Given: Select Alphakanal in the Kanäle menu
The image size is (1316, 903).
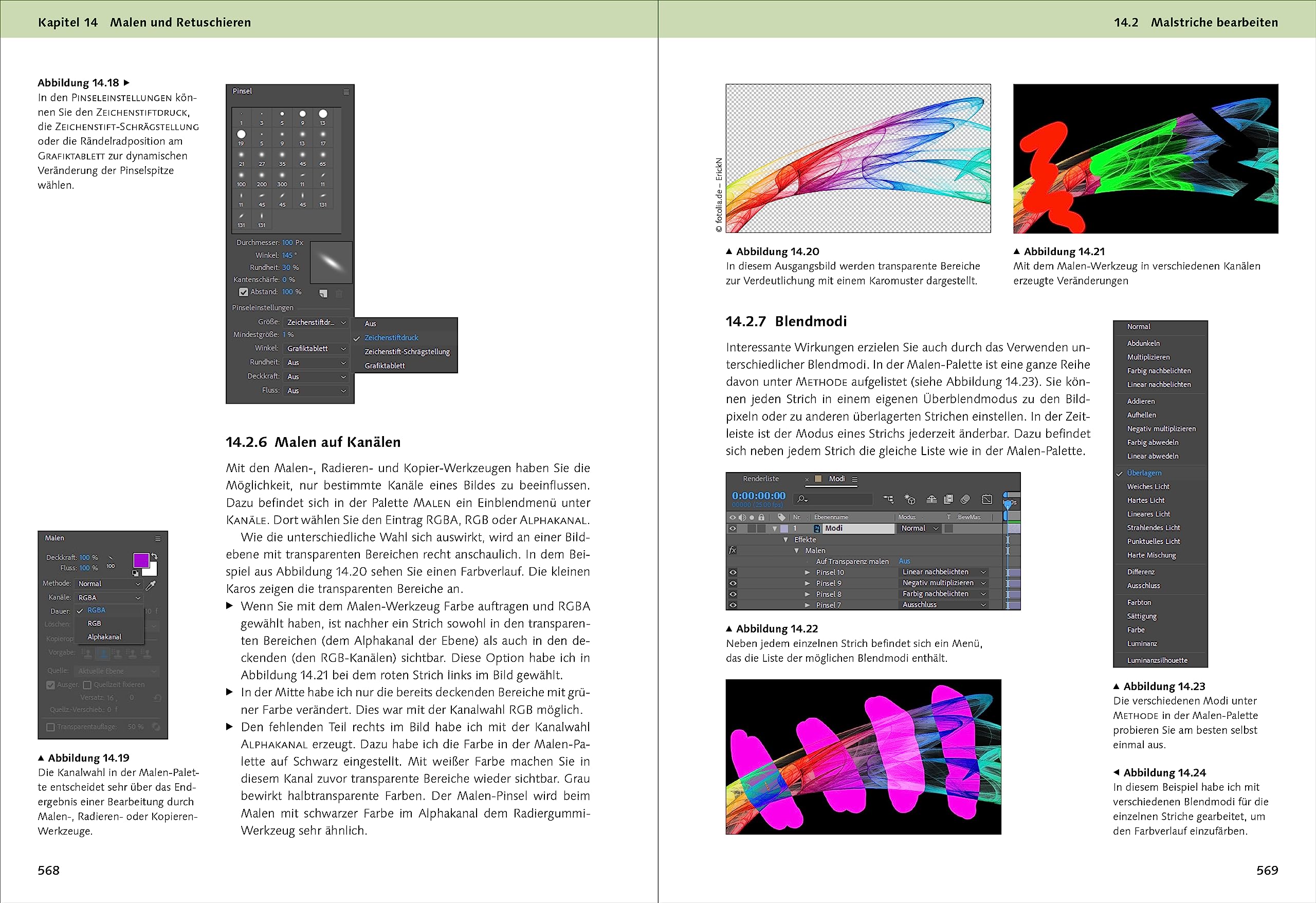Looking at the screenshot, I should [x=105, y=637].
